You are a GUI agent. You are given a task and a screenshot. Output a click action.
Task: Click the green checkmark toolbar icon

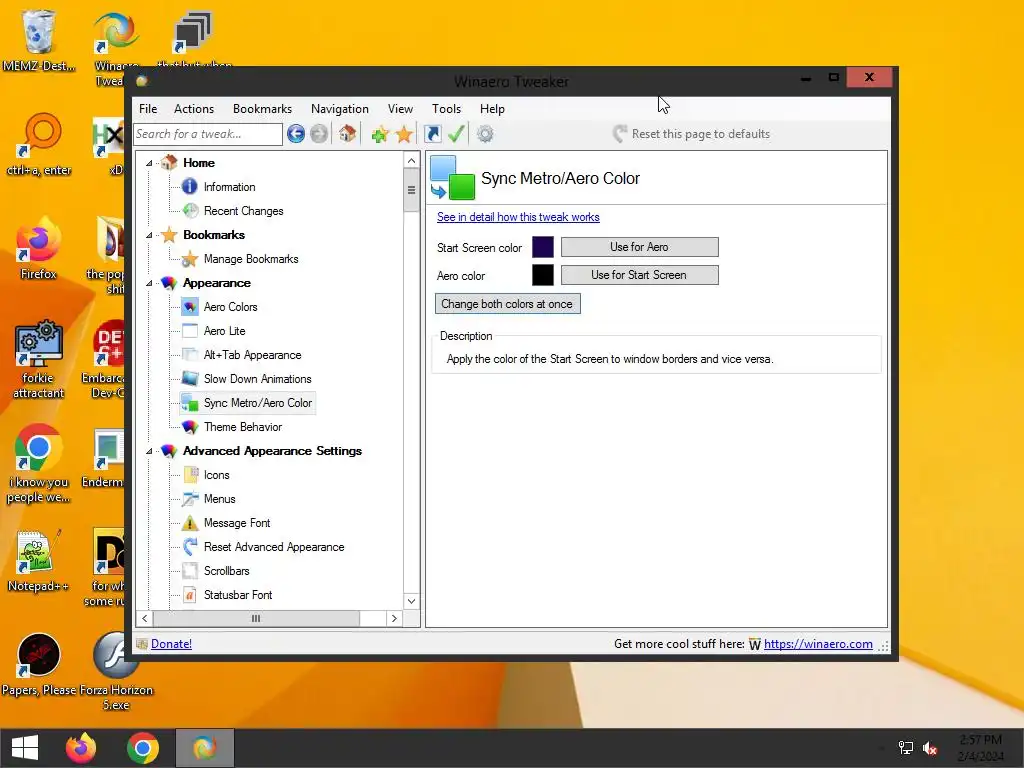tap(456, 134)
